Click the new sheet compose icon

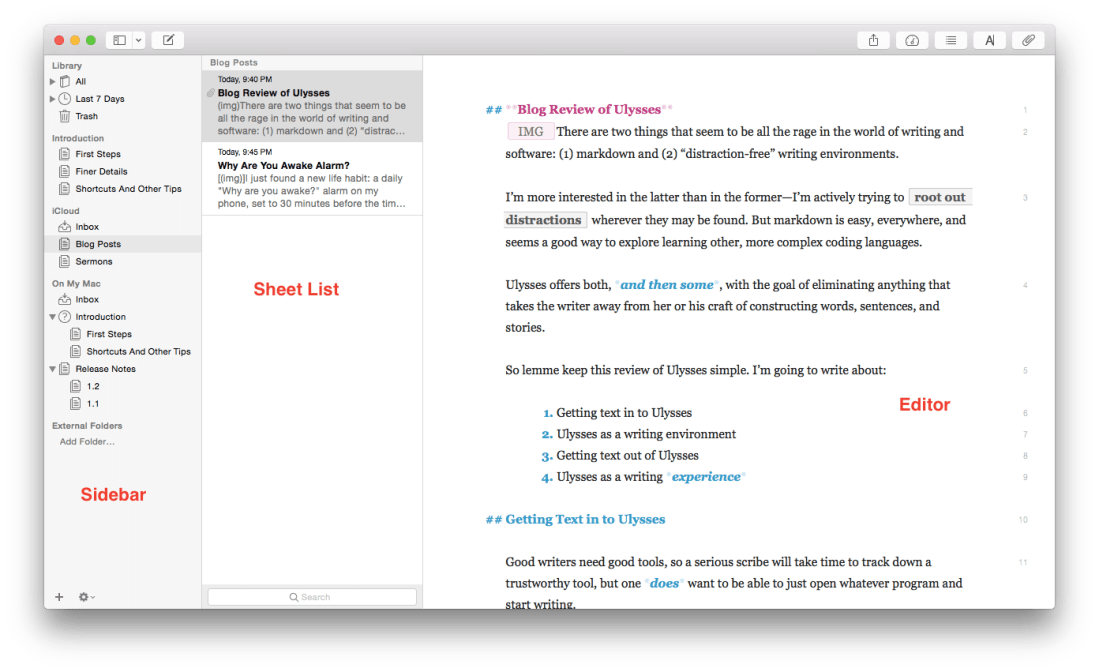pyautogui.click(x=168, y=40)
